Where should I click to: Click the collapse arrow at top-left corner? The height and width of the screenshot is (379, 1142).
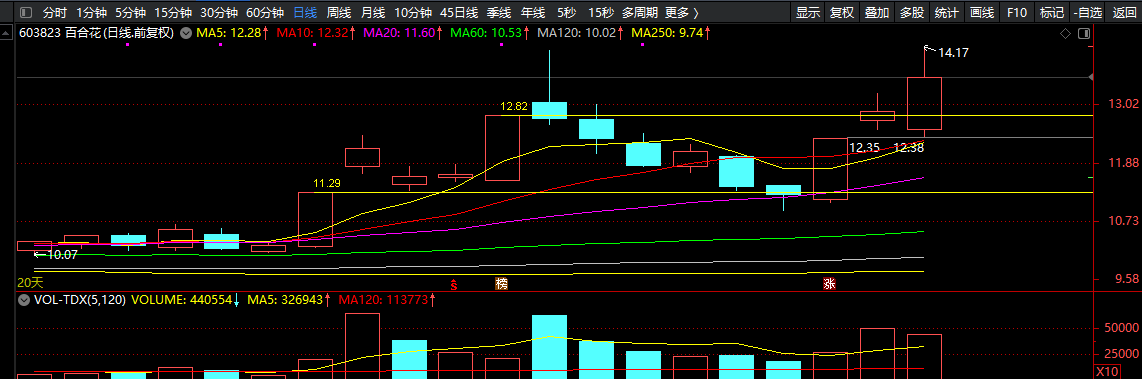(x=7, y=33)
